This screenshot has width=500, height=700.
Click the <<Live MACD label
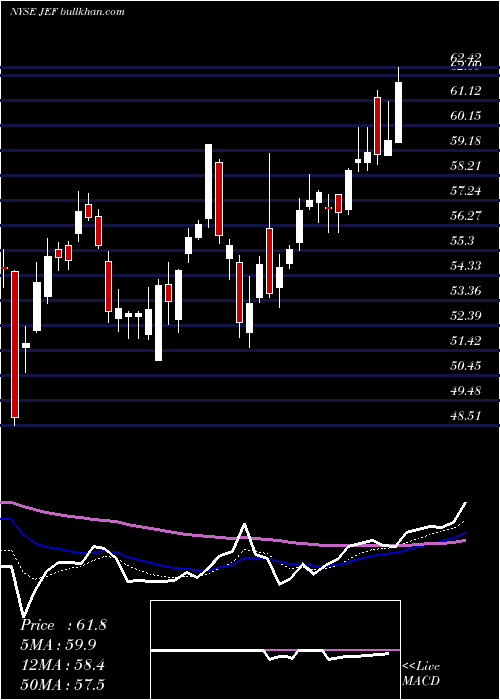point(421,673)
